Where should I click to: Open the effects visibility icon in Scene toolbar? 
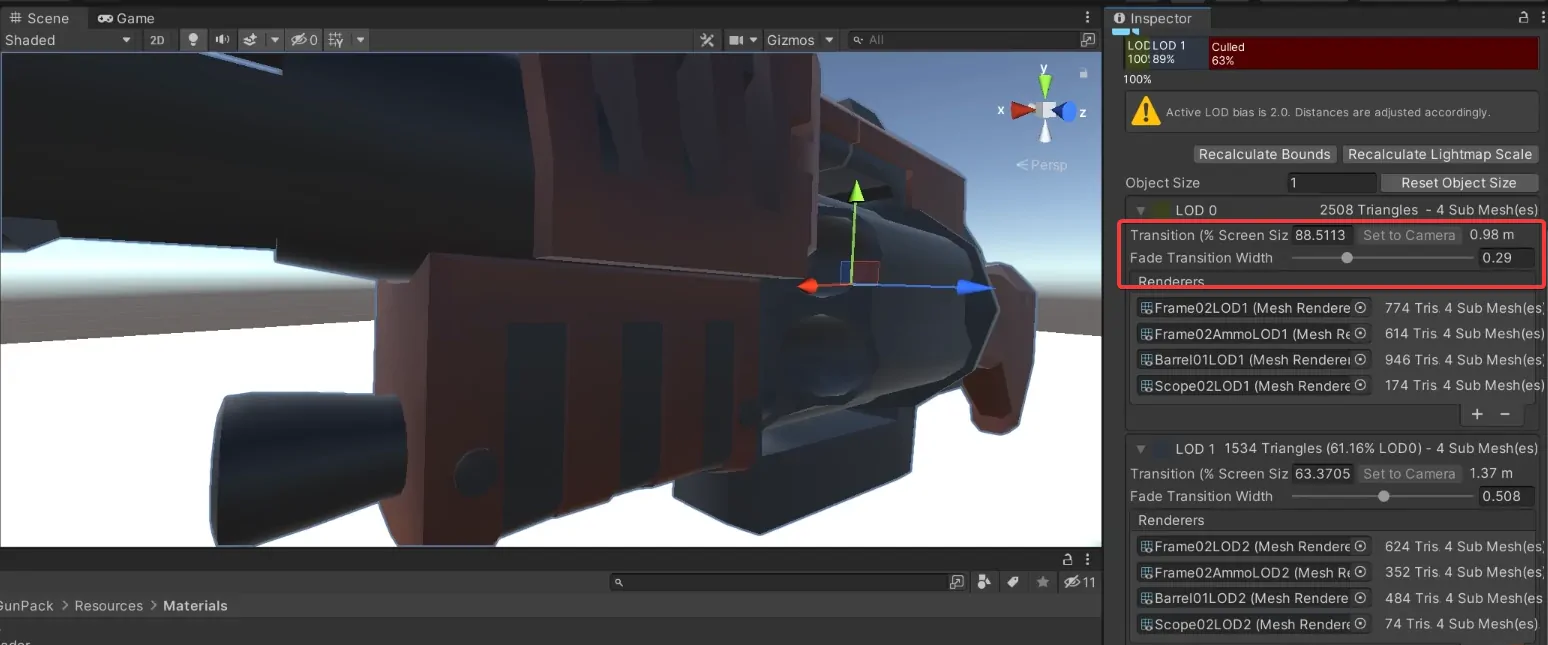[x=249, y=40]
